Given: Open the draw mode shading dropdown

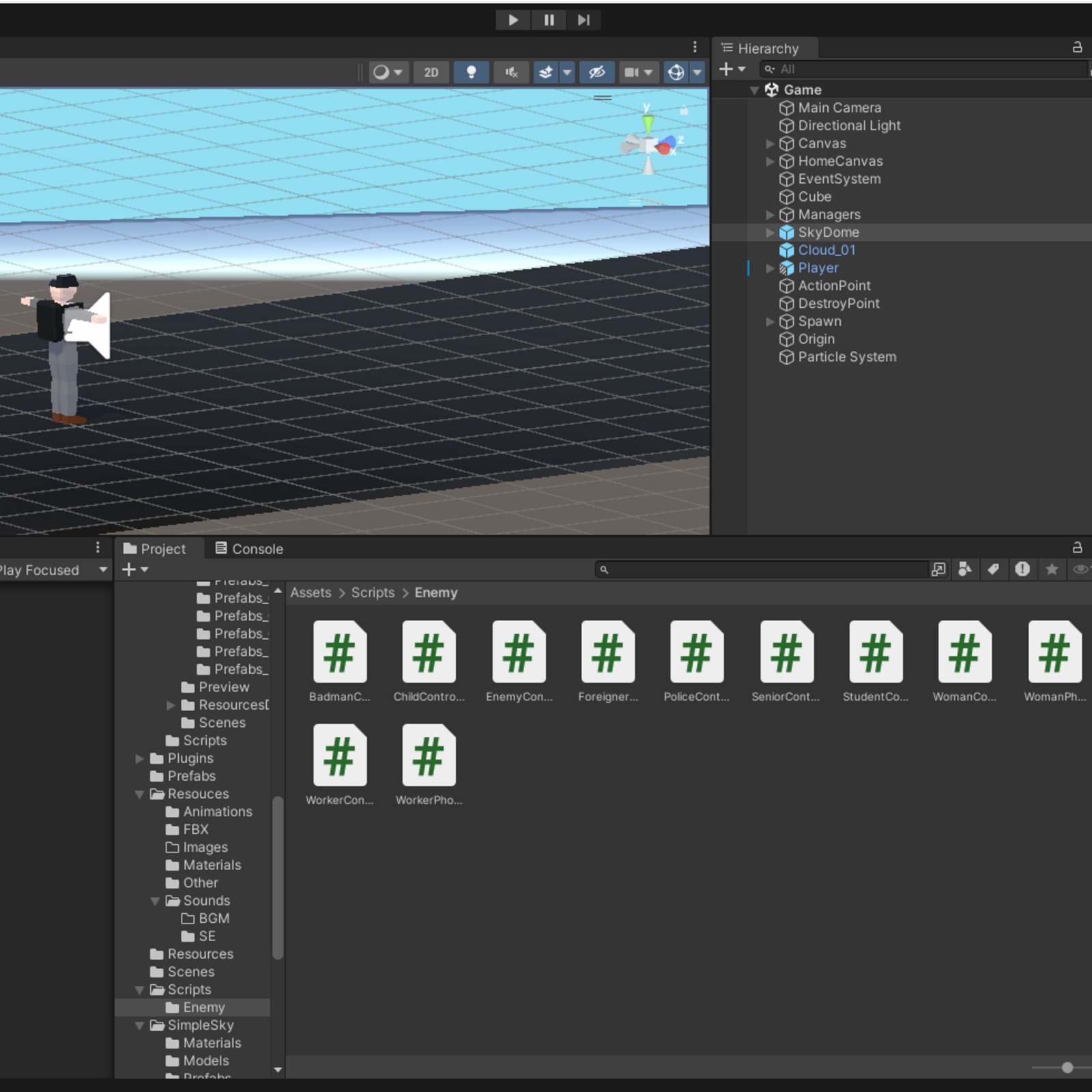Looking at the screenshot, I should (388, 72).
